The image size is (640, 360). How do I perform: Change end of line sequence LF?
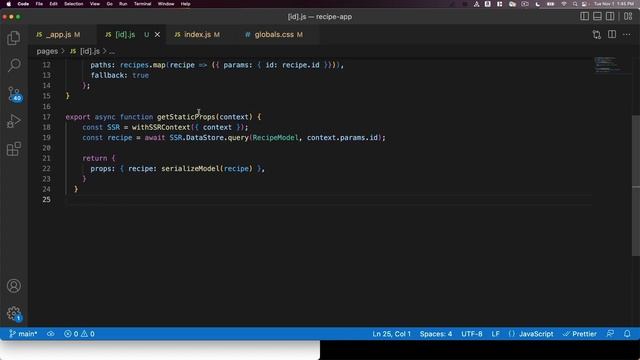tap(495, 333)
